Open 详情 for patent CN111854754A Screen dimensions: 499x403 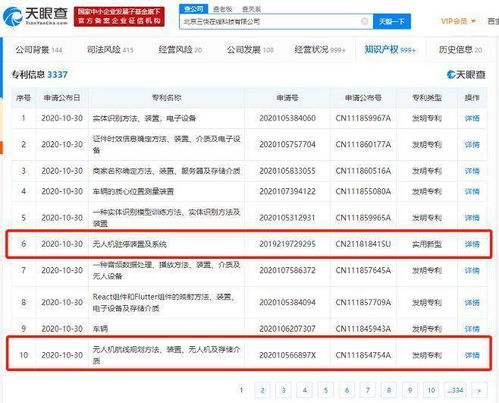[472, 355]
